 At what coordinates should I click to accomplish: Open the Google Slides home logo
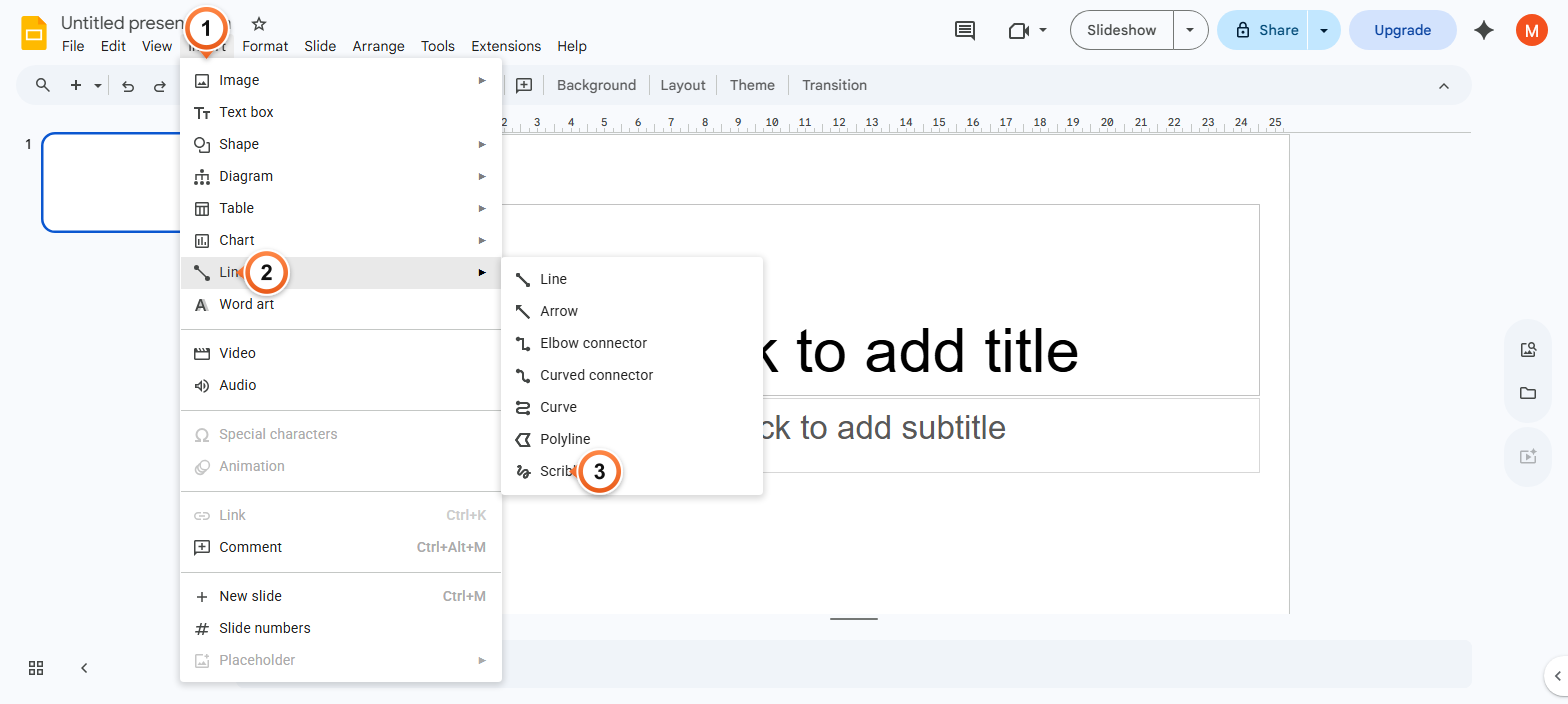tap(35, 33)
